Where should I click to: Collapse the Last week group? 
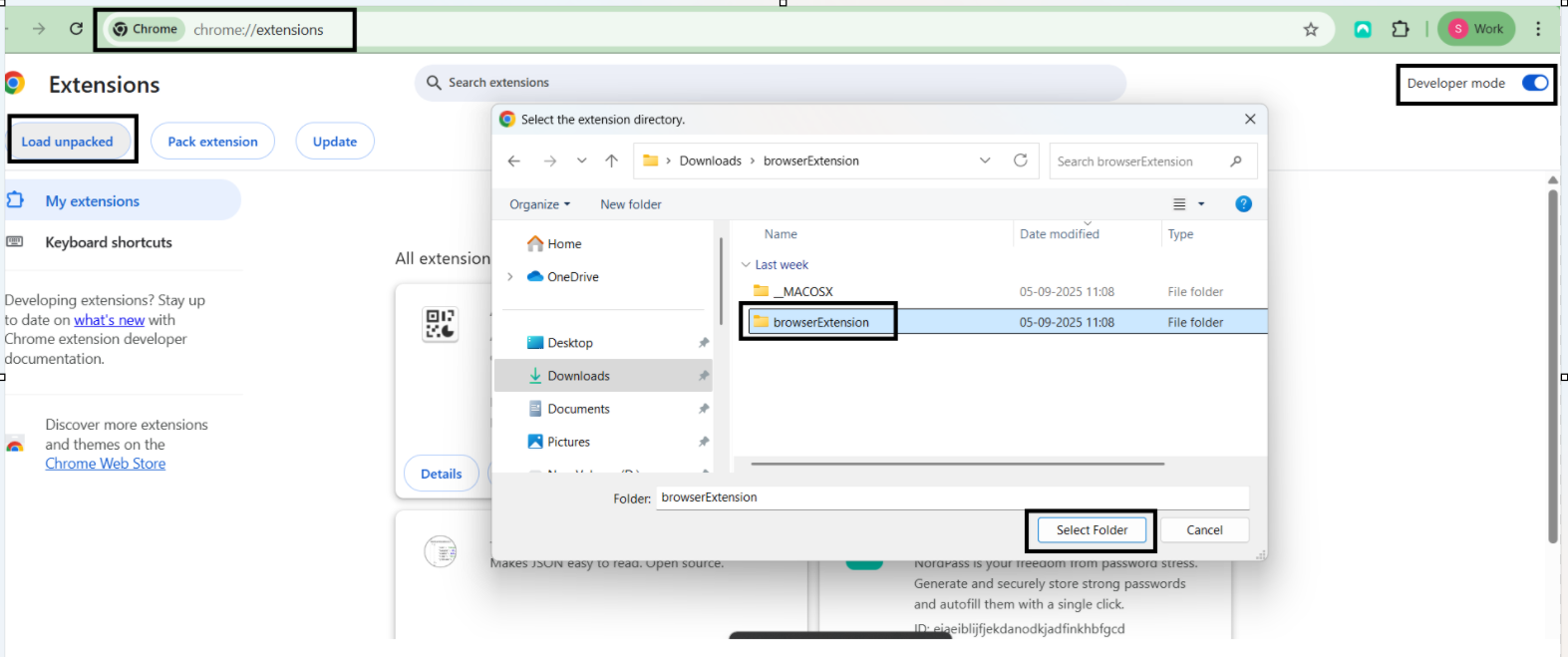746,265
